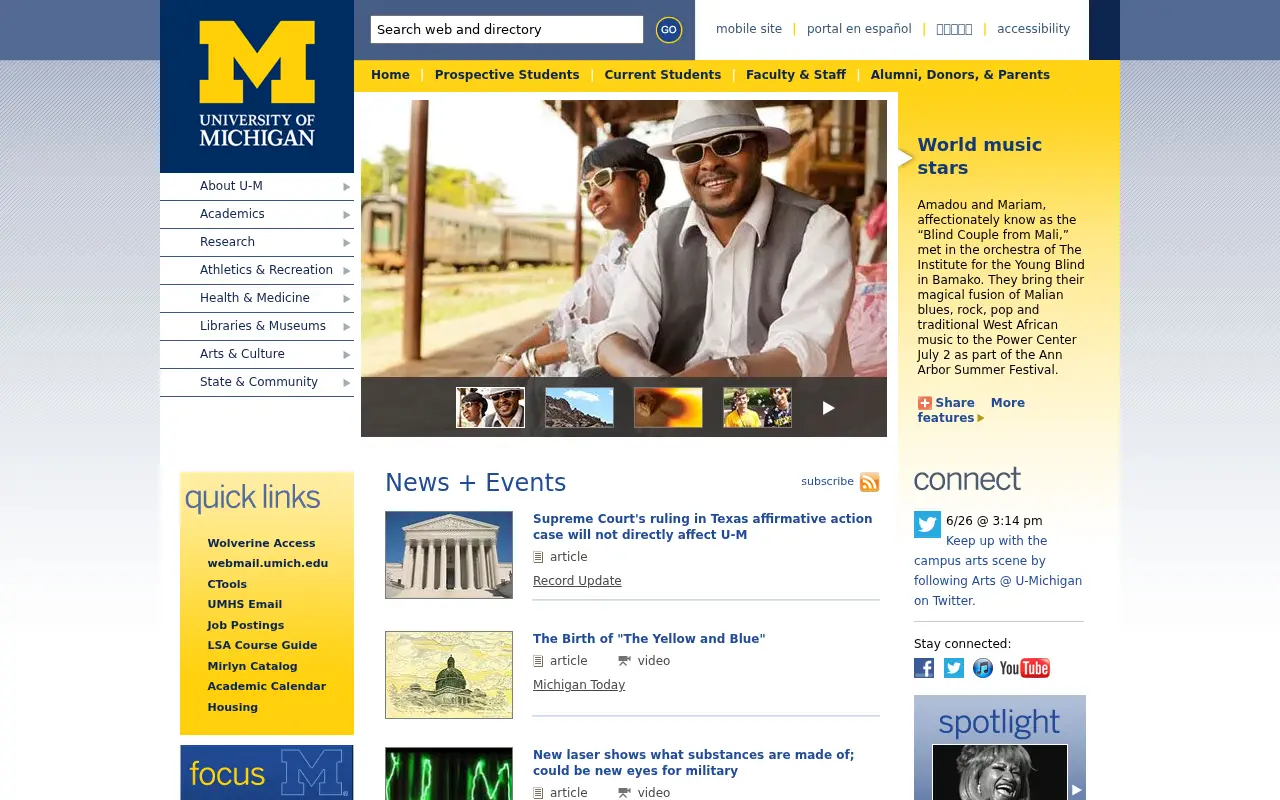Screen dimensions: 1280x800
Task: Open the New laser shows substances headline
Action: pos(693,763)
